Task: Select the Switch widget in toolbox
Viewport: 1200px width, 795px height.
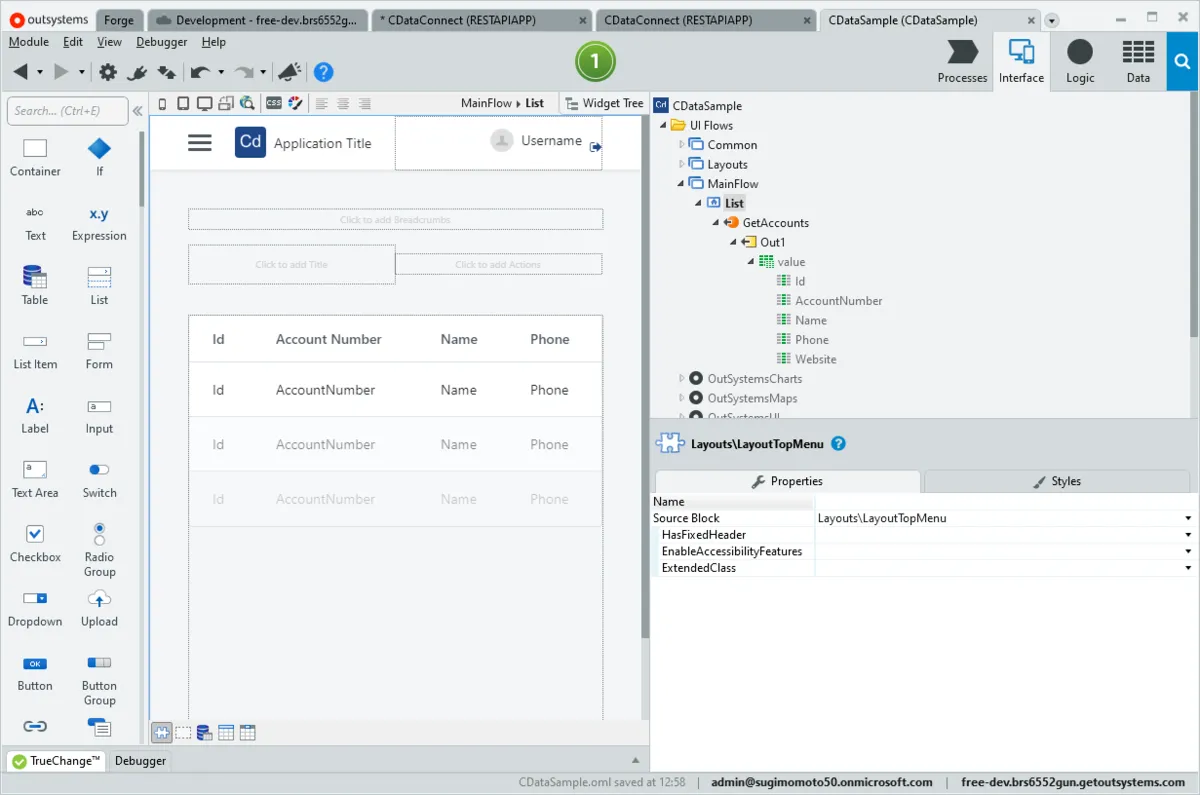Action: pyautogui.click(x=99, y=478)
